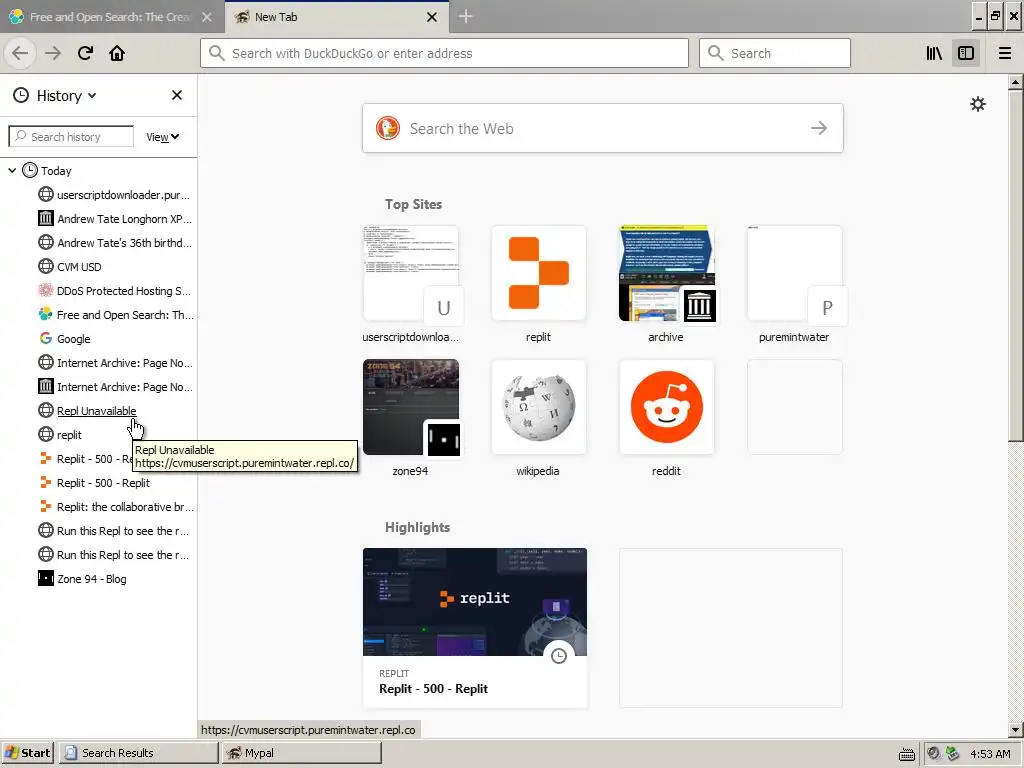Toggle the sidebars button in toolbar
The image size is (1024, 768).
pyautogui.click(x=966, y=53)
